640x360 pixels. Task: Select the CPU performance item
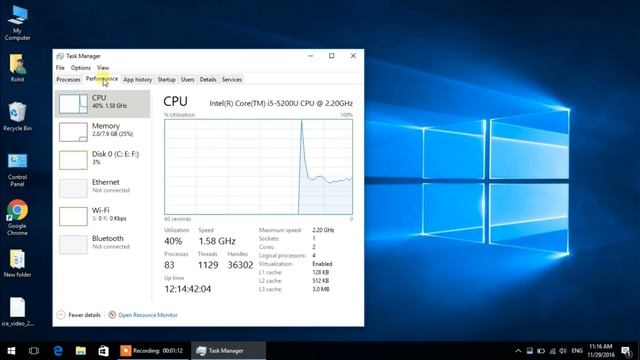pos(102,104)
